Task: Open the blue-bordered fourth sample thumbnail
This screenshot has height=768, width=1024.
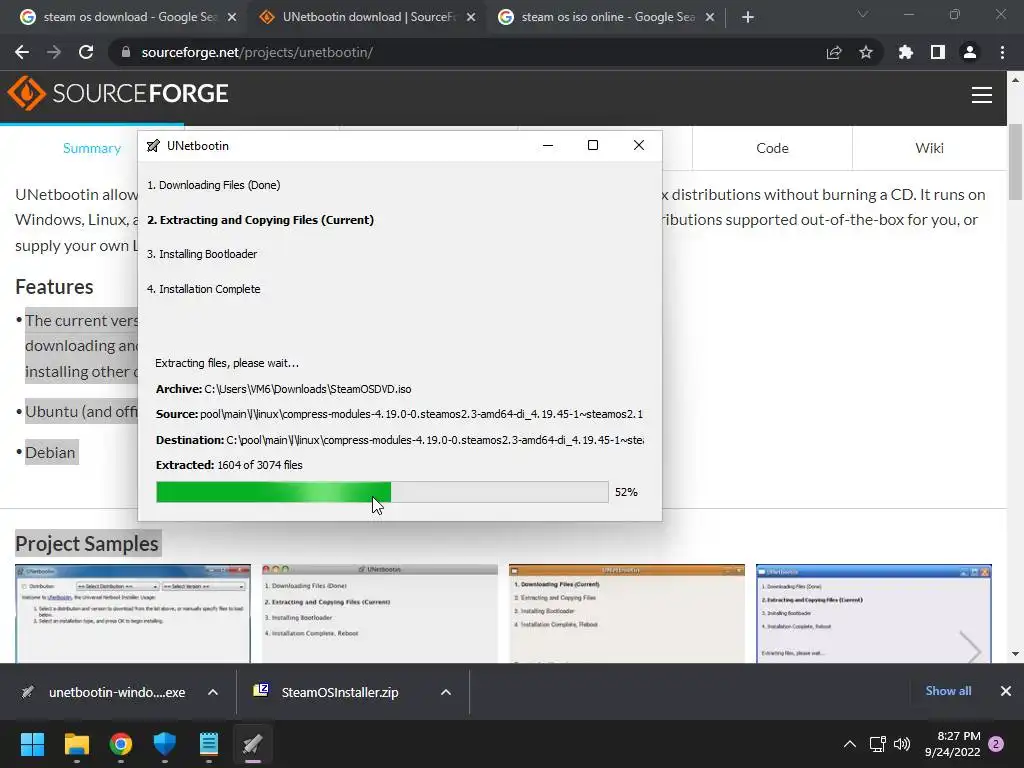Action: tap(874, 614)
